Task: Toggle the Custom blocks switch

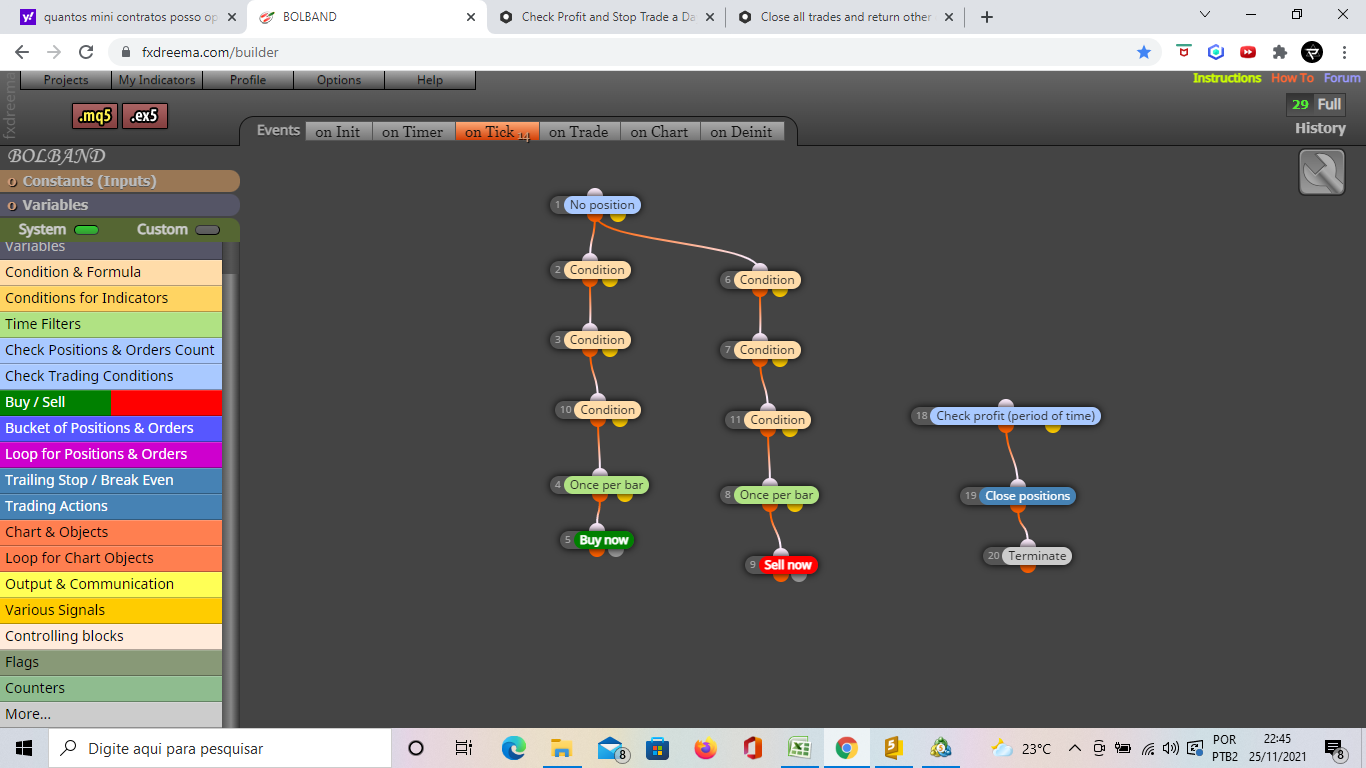Action: tap(207, 230)
